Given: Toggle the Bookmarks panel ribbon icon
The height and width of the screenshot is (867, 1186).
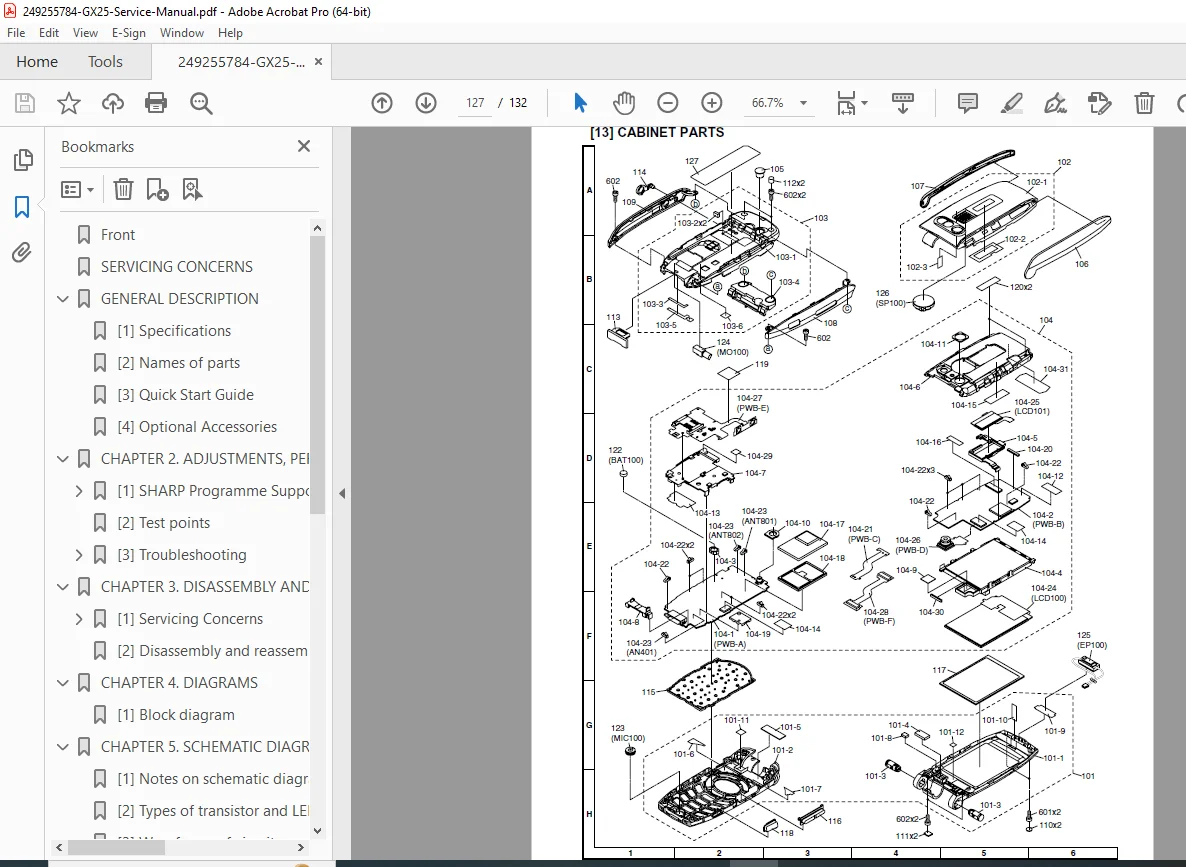Looking at the screenshot, I should (x=22, y=207).
